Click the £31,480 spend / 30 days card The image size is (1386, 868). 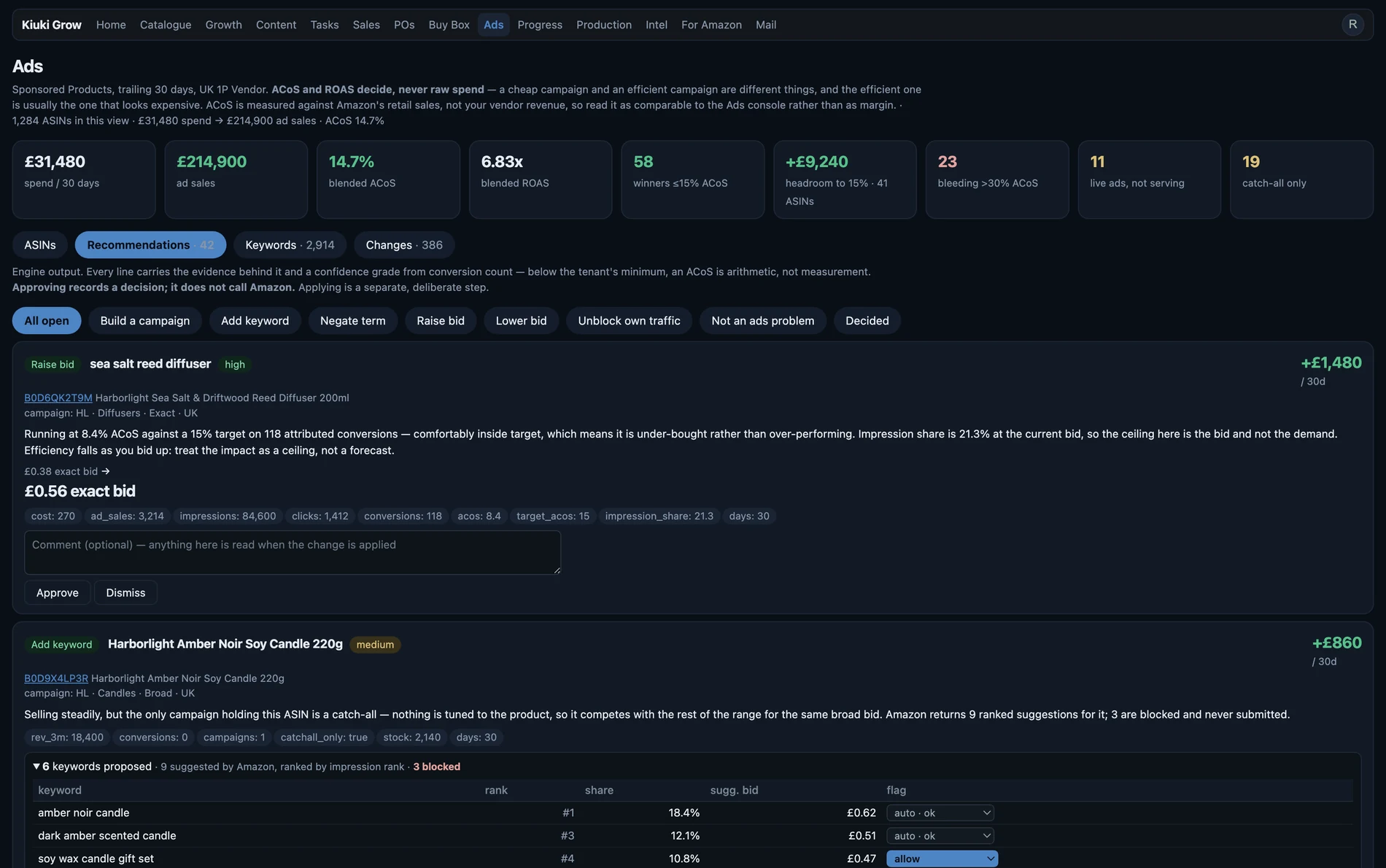coord(84,179)
